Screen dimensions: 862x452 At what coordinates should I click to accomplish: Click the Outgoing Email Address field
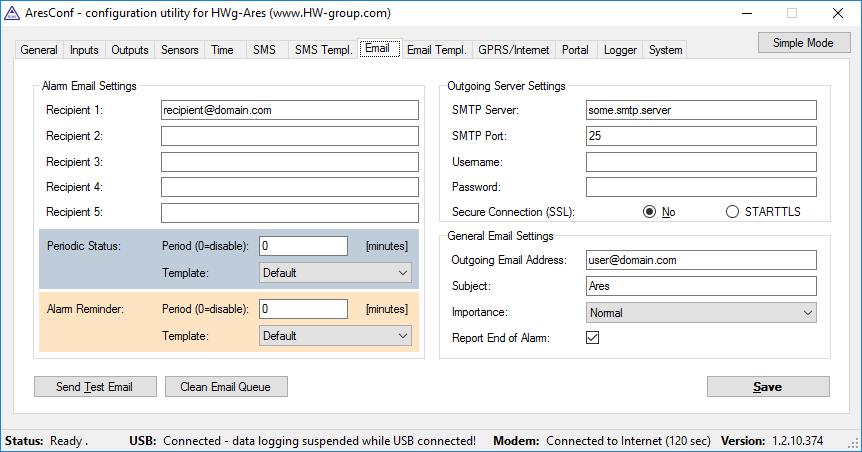[701, 260]
